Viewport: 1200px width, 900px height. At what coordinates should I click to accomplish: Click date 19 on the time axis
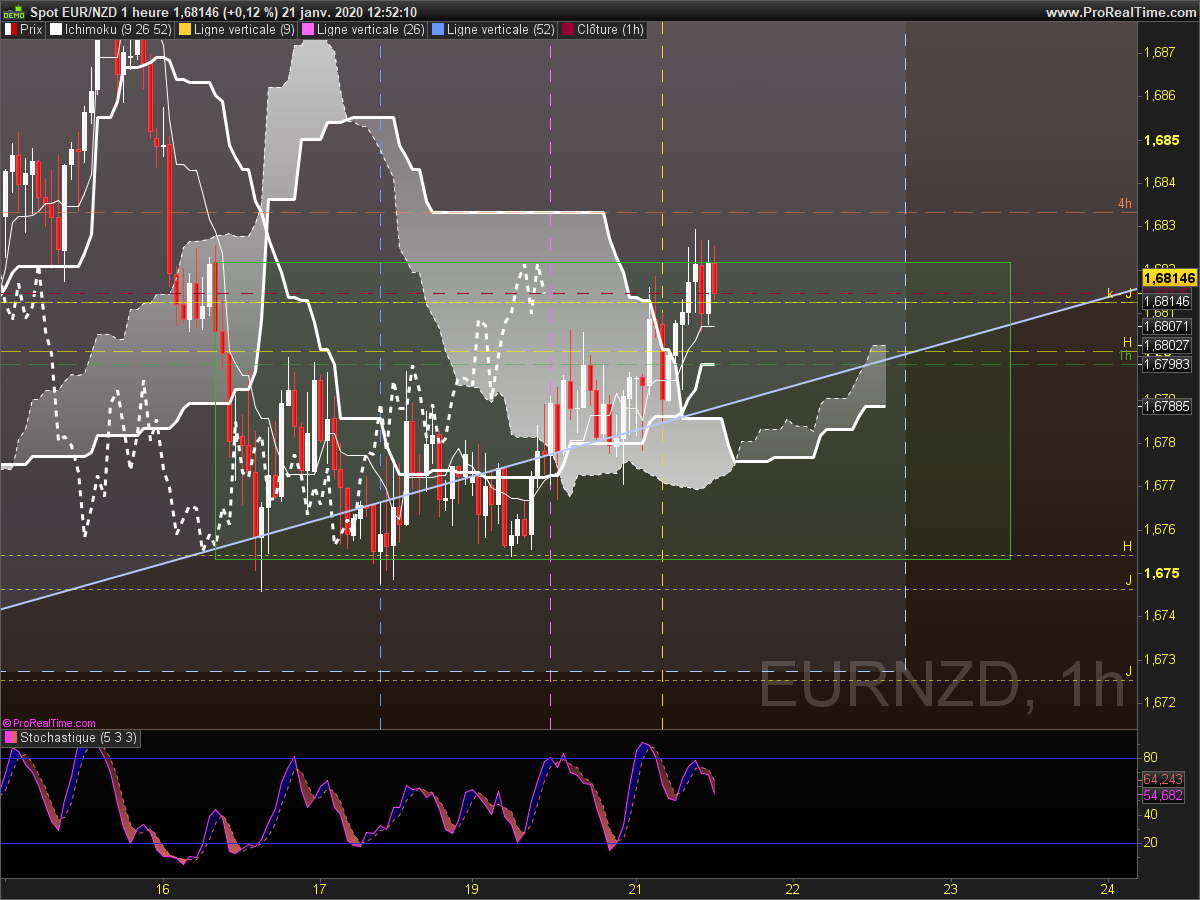point(472,888)
